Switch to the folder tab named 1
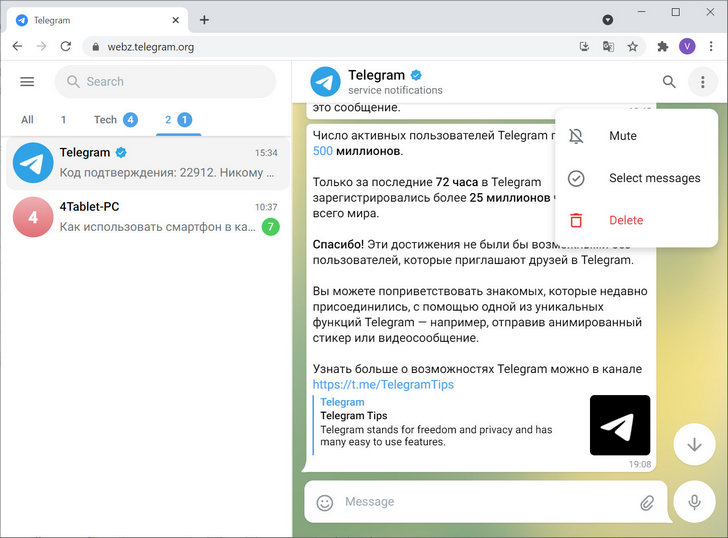 click(64, 120)
